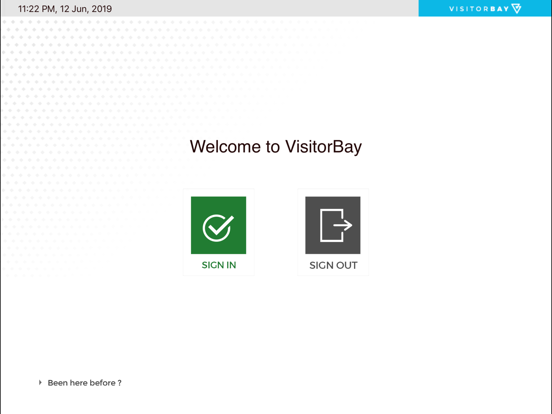
Task: Select the date and time text
Action: tap(65, 9)
